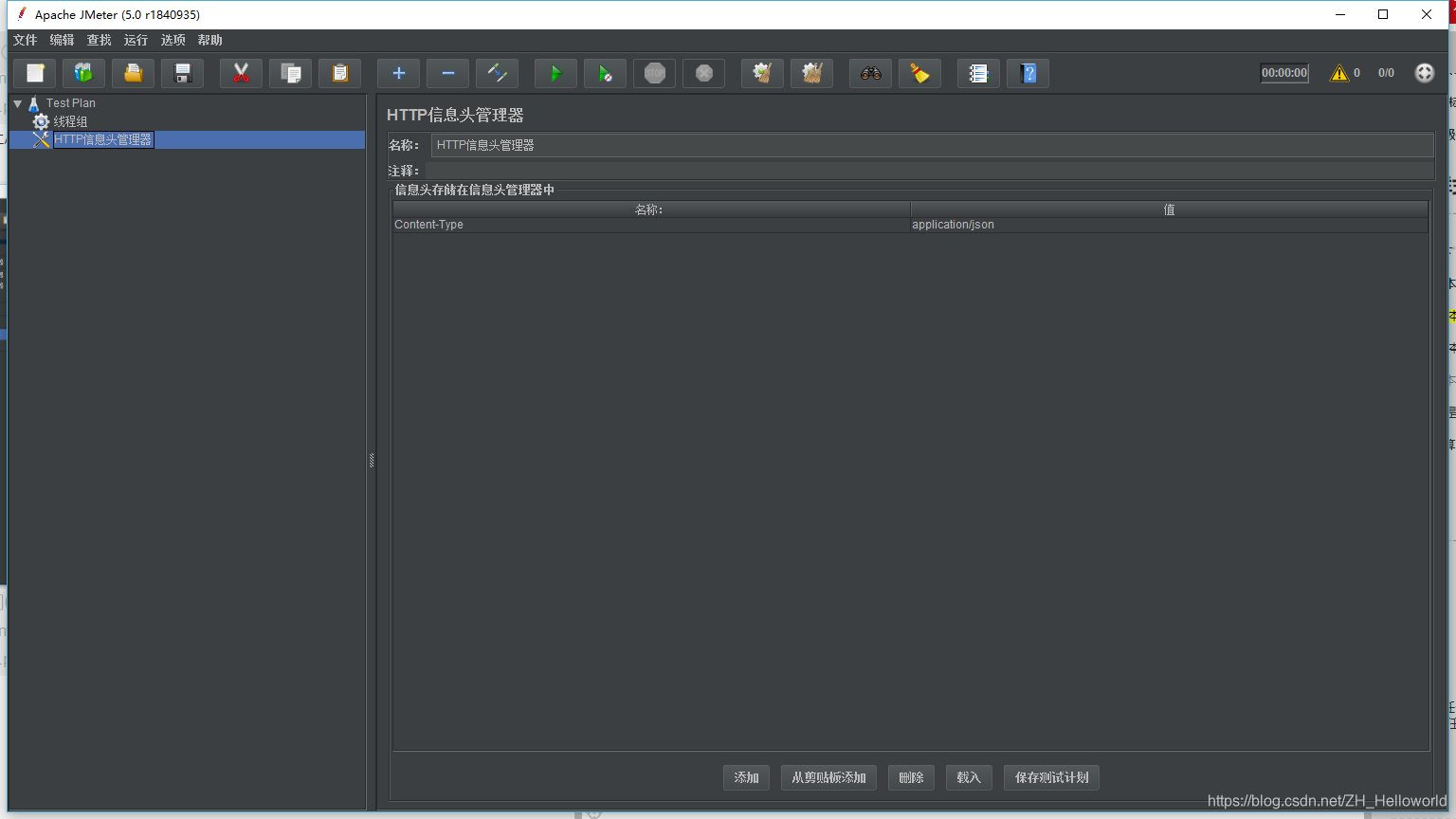
Task: Click the 删除 button
Action: (x=911, y=777)
